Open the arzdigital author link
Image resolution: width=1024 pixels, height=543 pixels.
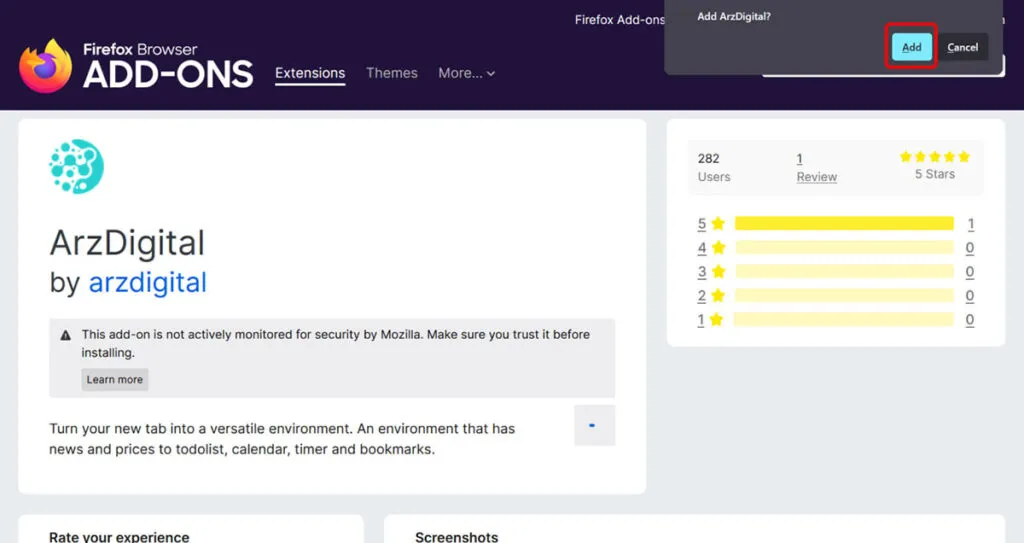click(148, 282)
